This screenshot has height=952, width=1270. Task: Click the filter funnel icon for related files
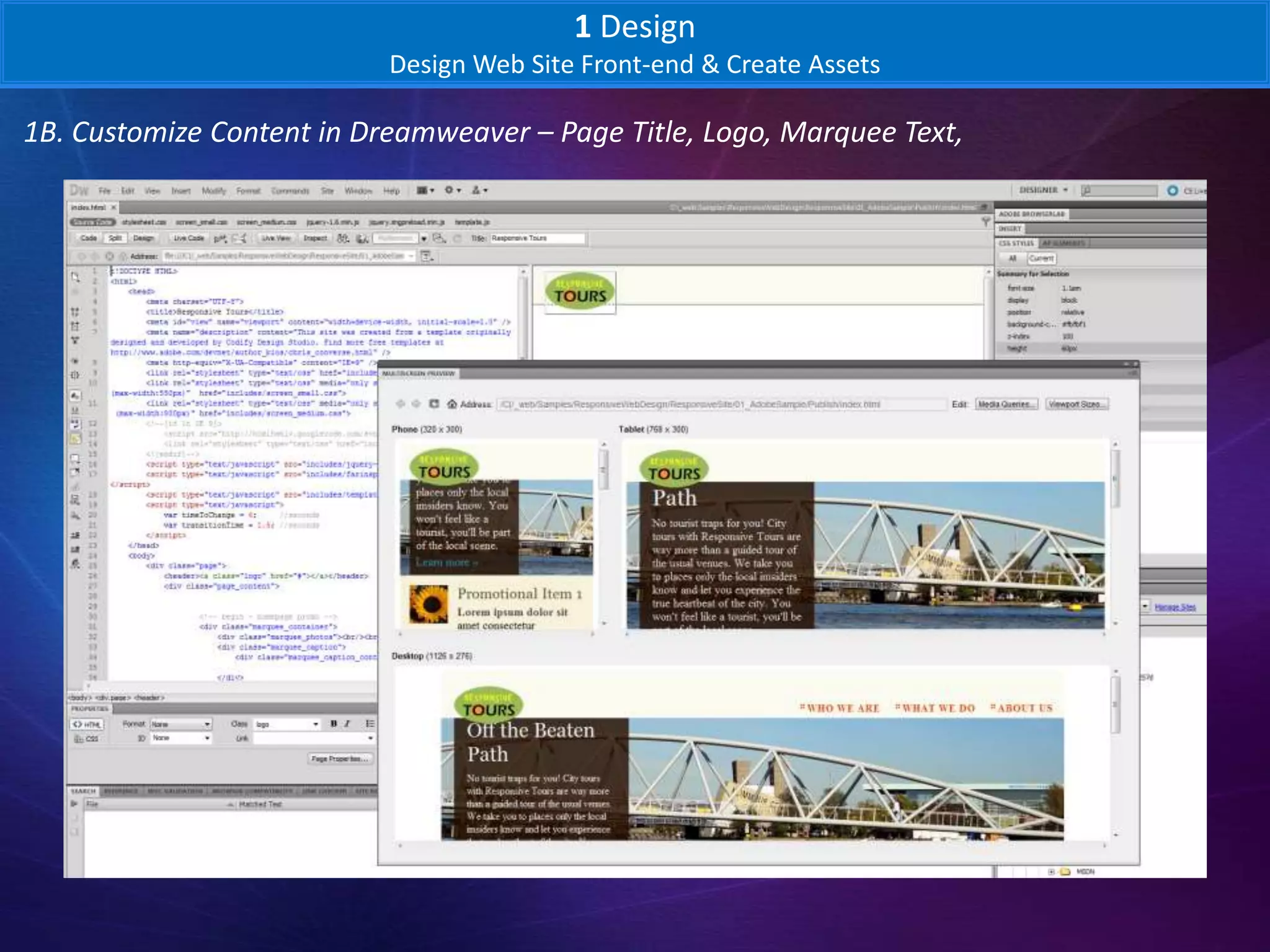(986, 222)
